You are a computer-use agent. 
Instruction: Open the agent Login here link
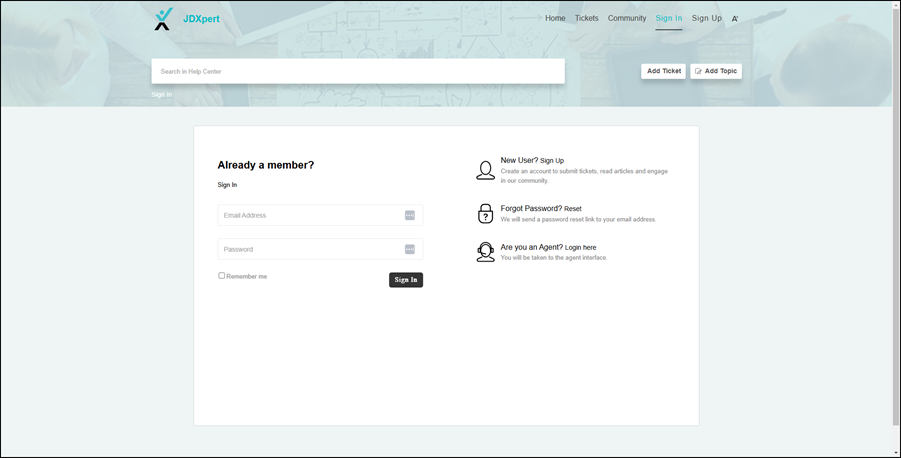[580, 247]
